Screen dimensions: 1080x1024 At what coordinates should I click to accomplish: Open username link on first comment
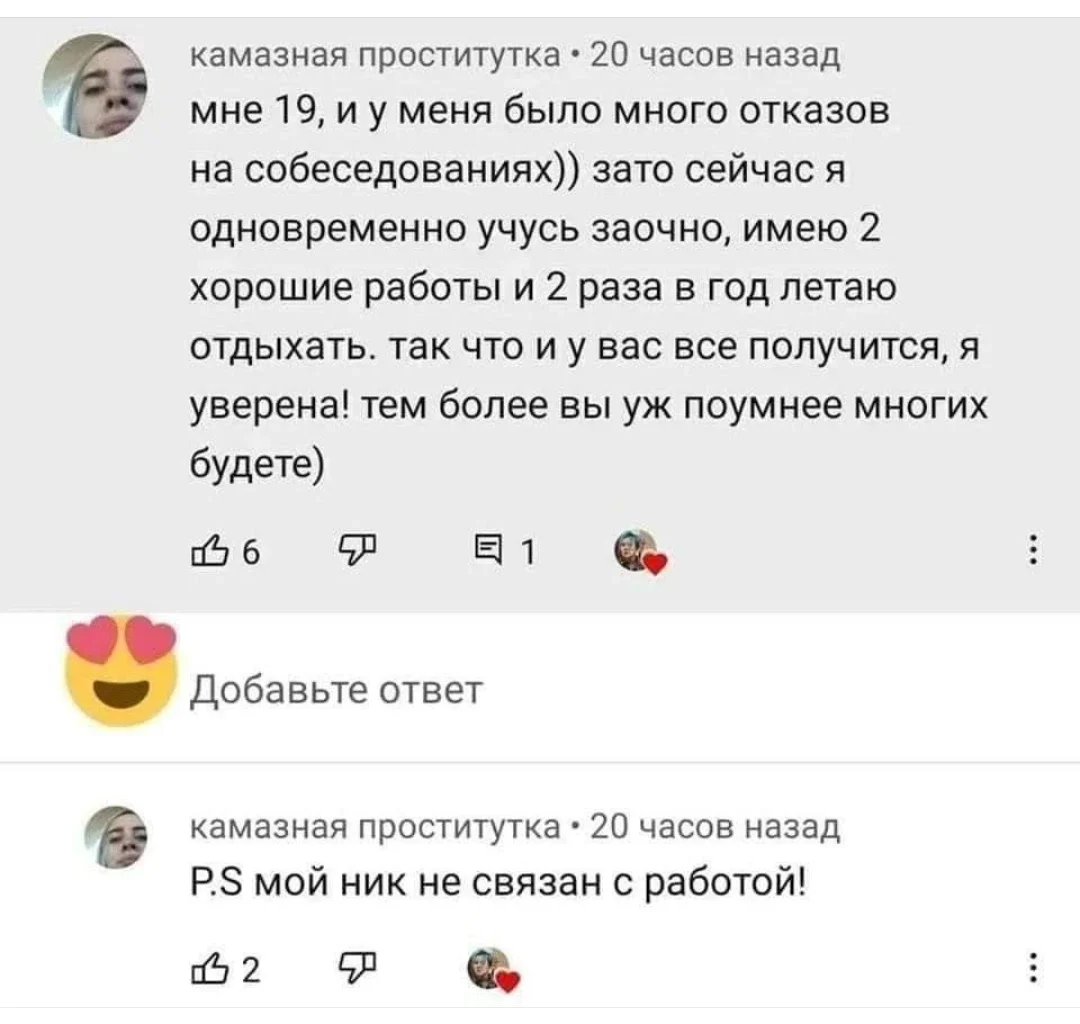(373, 59)
